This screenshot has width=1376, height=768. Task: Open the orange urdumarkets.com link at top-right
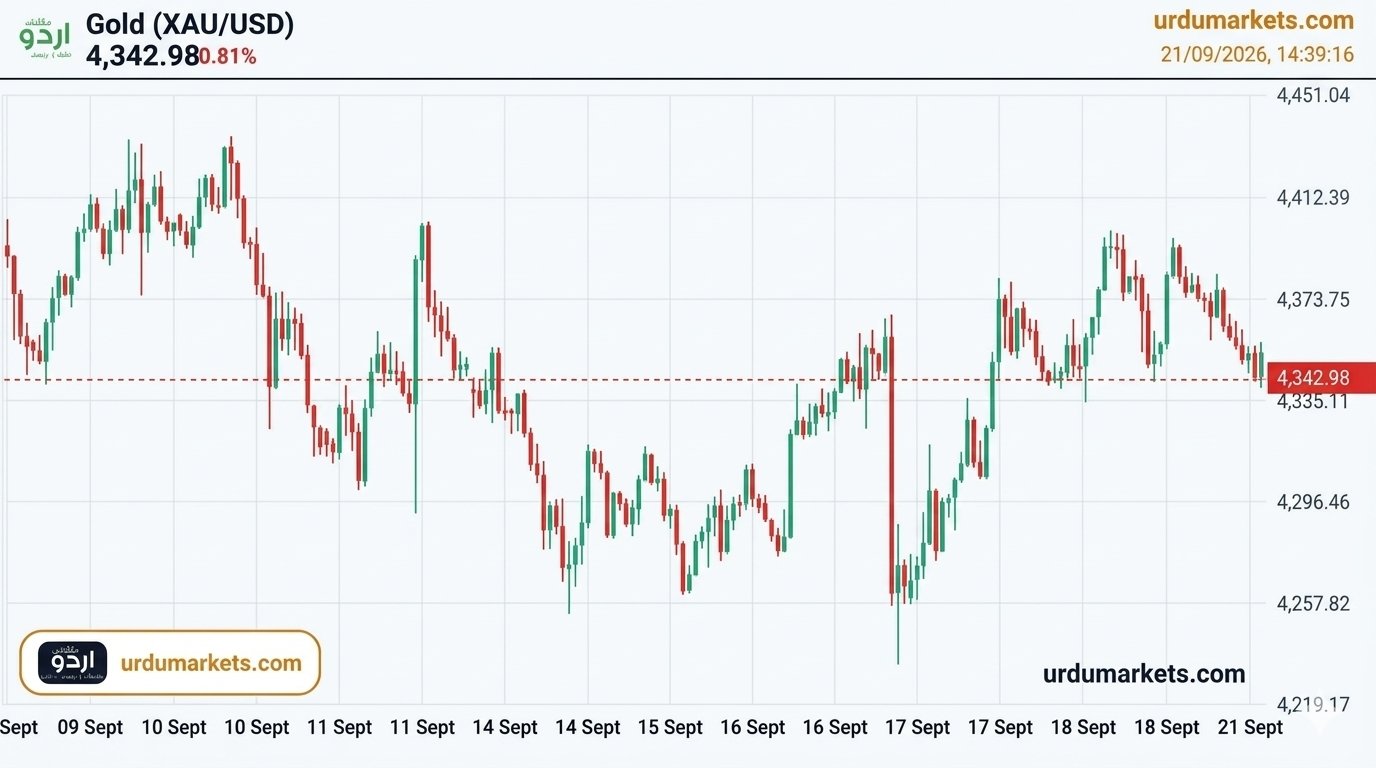[x=1253, y=20]
